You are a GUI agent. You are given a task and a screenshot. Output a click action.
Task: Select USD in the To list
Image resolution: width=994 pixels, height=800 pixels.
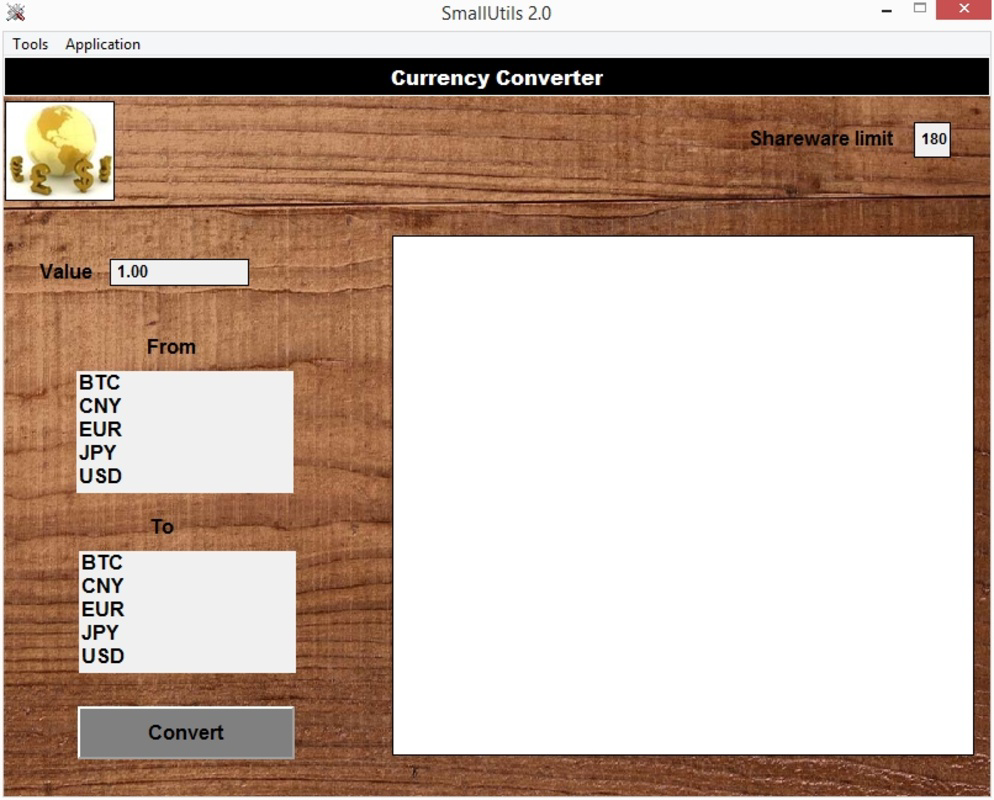(x=187, y=657)
